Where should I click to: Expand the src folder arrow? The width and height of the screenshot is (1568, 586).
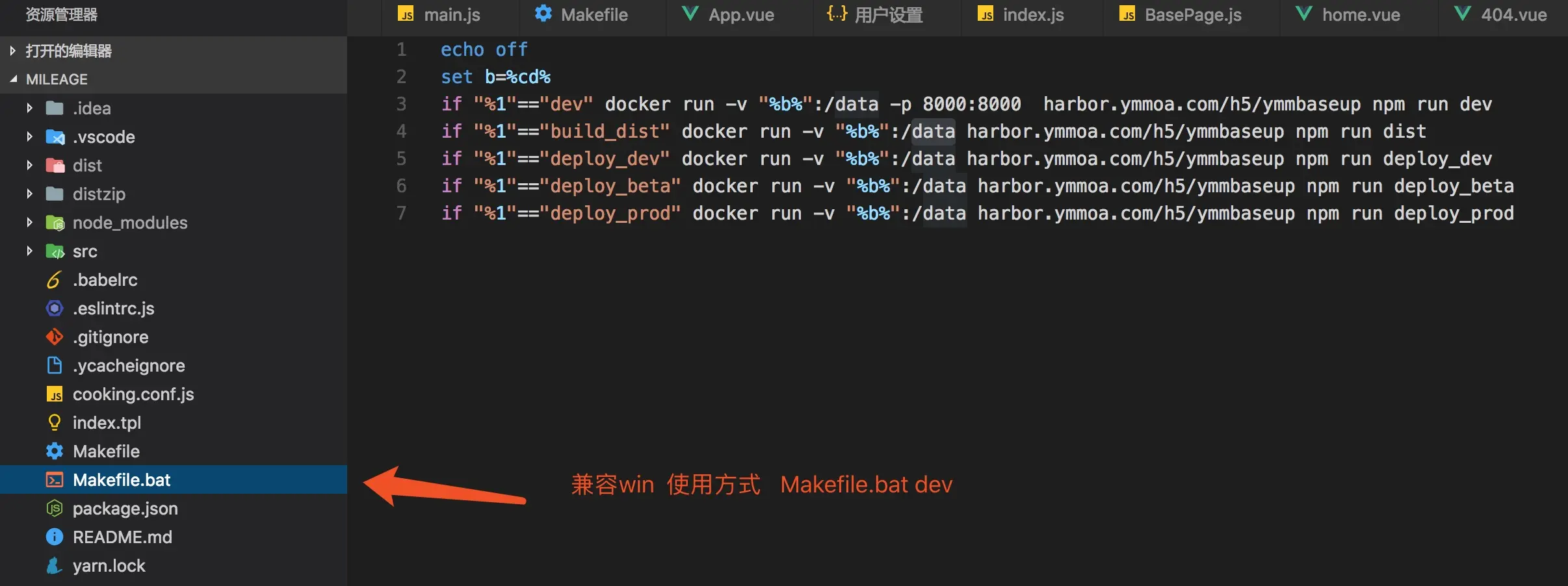(x=29, y=251)
